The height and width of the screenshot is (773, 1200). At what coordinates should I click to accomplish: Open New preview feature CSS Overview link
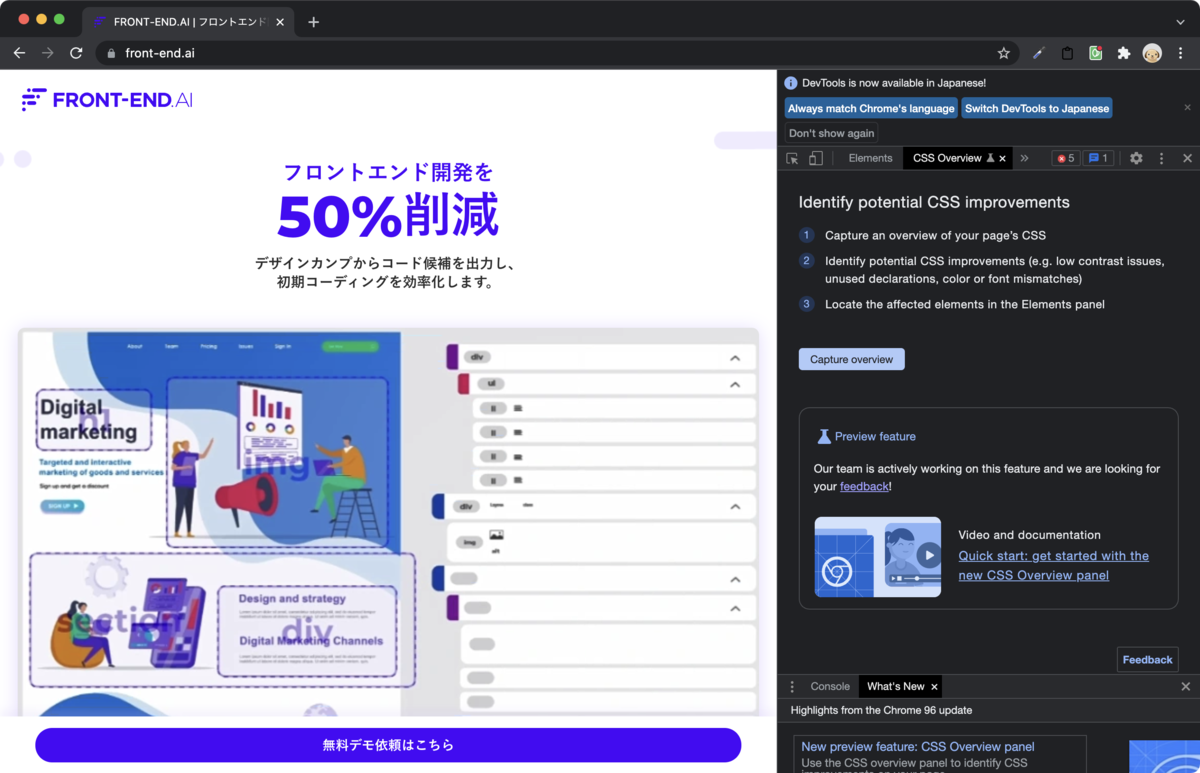(918, 746)
